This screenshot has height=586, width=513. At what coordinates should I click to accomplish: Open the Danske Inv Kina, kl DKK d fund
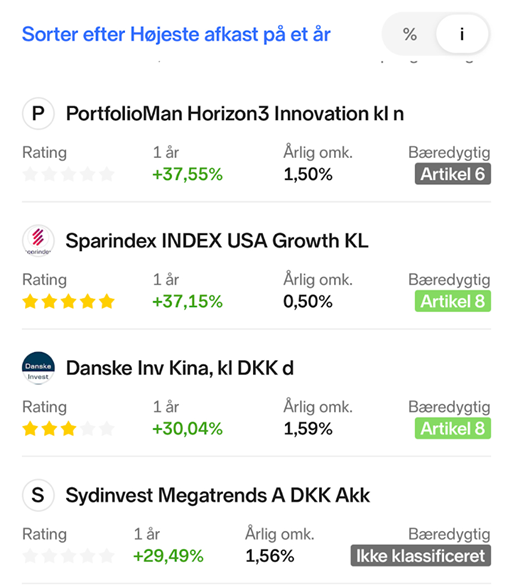click(x=180, y=368)
